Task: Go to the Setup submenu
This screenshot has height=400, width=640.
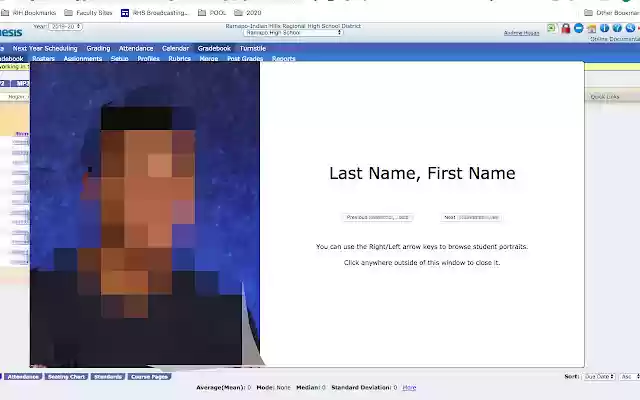Action: click(x=120, y=58)
